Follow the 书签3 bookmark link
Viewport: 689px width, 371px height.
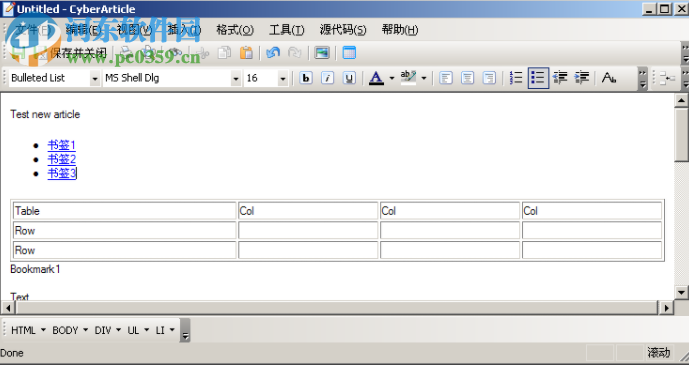tap(62, 173)
